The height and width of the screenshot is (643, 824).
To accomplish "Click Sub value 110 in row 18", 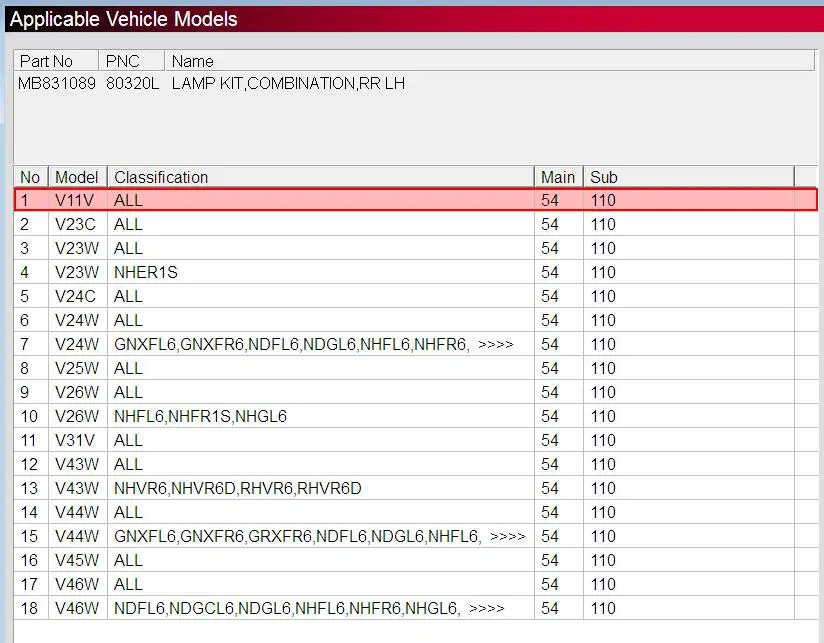I will (x=603, y=608).
